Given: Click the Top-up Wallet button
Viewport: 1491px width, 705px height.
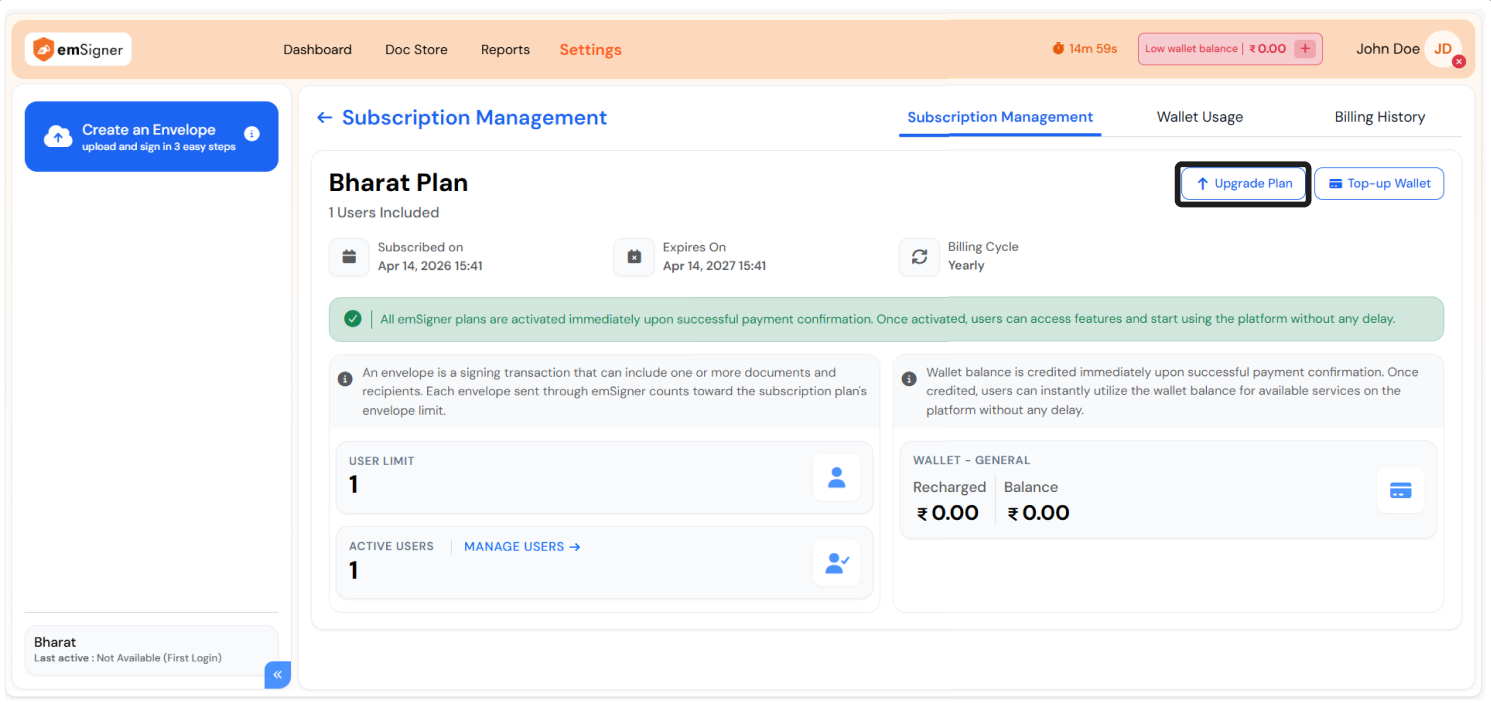Looking at the screenshot, I should click(x=1378, y=184).
